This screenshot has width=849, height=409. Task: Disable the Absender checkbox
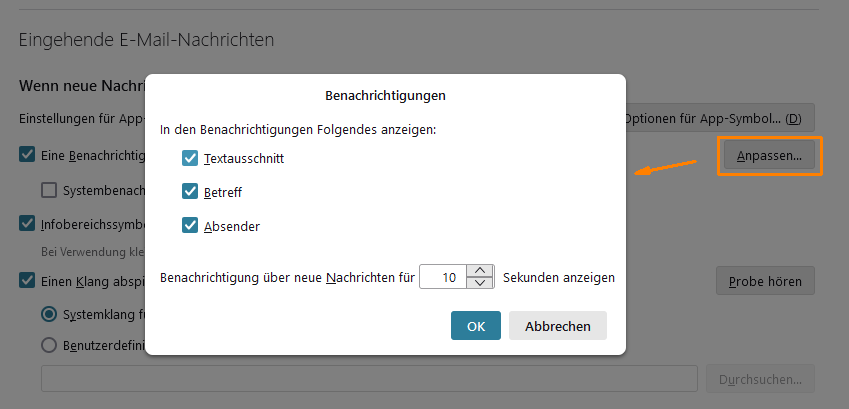pos(190,226)
